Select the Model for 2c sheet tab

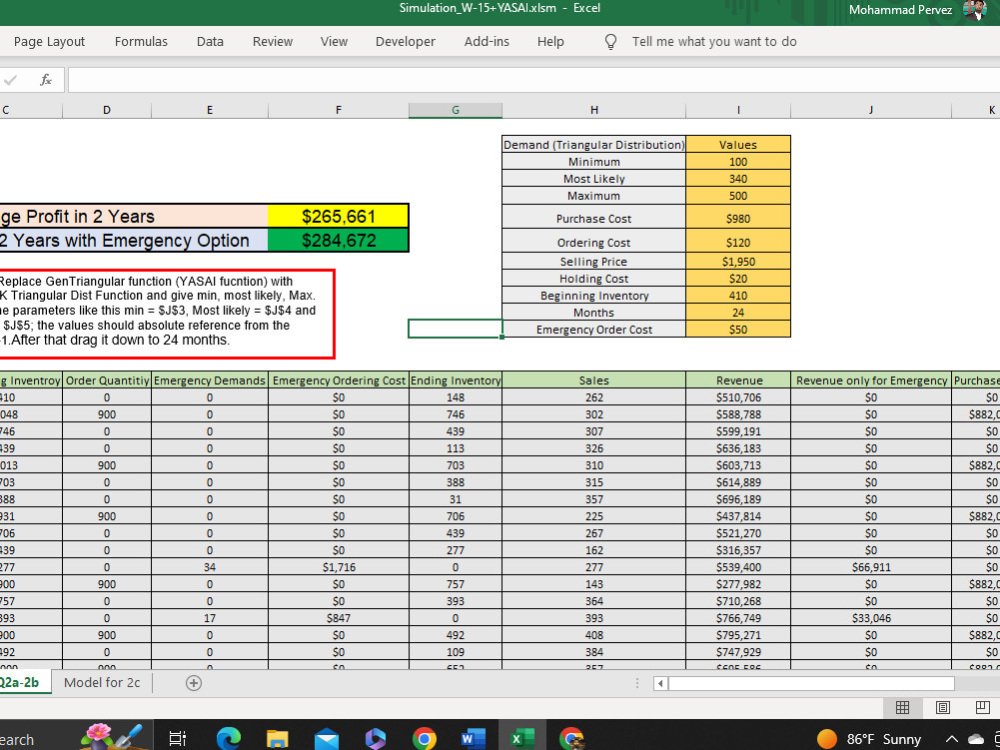click(x=101, y=682)
